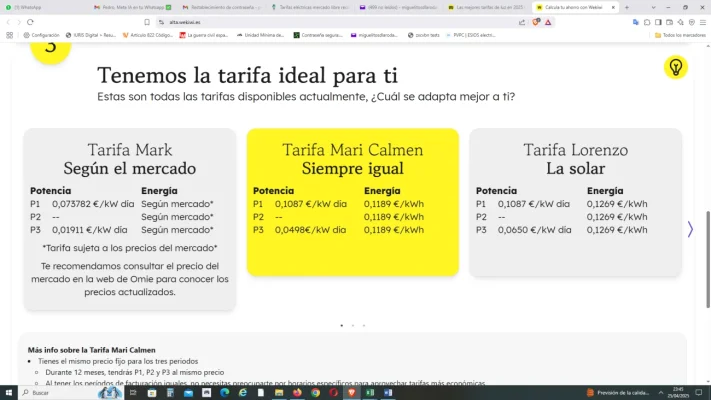This screenshot has height=400, width=711.
Task: Open Task View on the taskbar
Action: point(133,393)
